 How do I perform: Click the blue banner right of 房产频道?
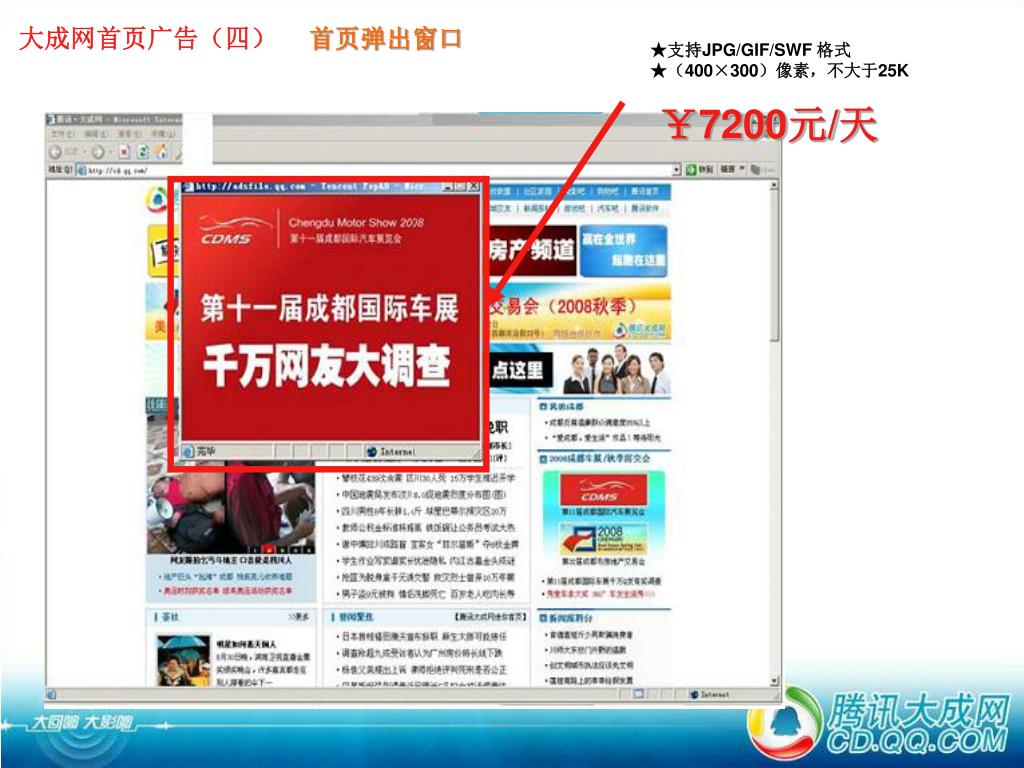(623, 250)
